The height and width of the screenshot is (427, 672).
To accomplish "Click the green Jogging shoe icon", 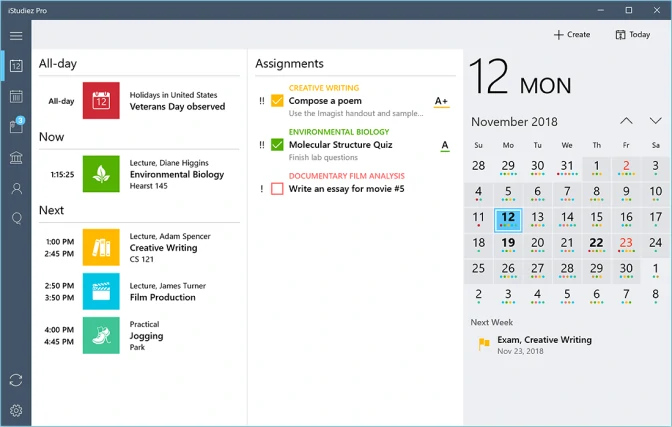I will [101, 335].
